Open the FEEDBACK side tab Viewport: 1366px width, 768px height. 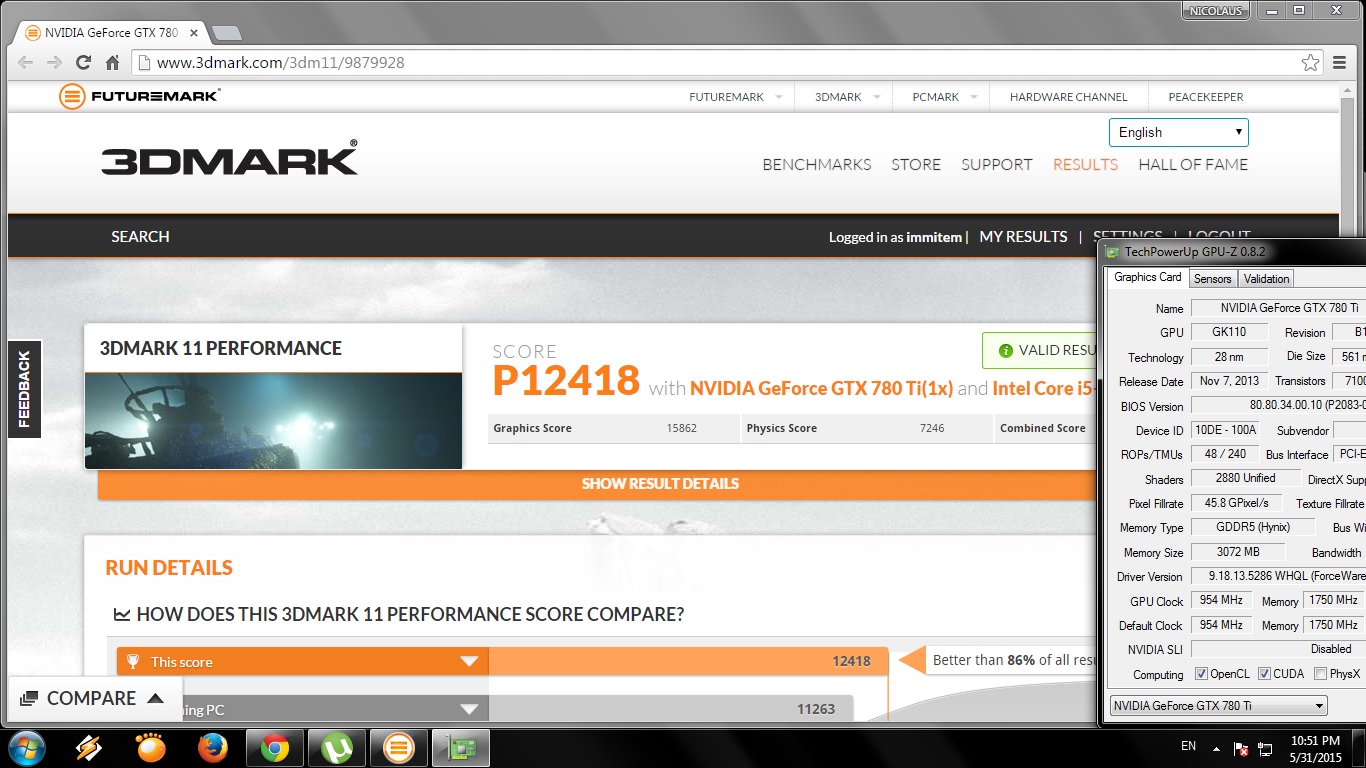(24, 390)
